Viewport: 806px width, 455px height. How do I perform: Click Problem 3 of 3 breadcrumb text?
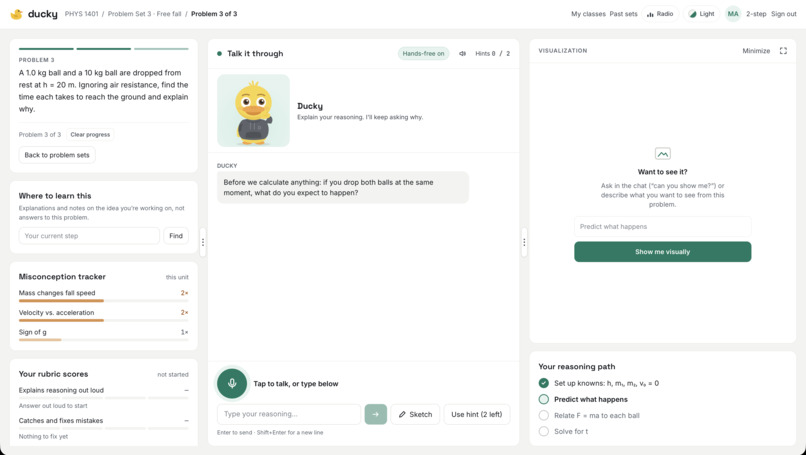tap(214, 14)
